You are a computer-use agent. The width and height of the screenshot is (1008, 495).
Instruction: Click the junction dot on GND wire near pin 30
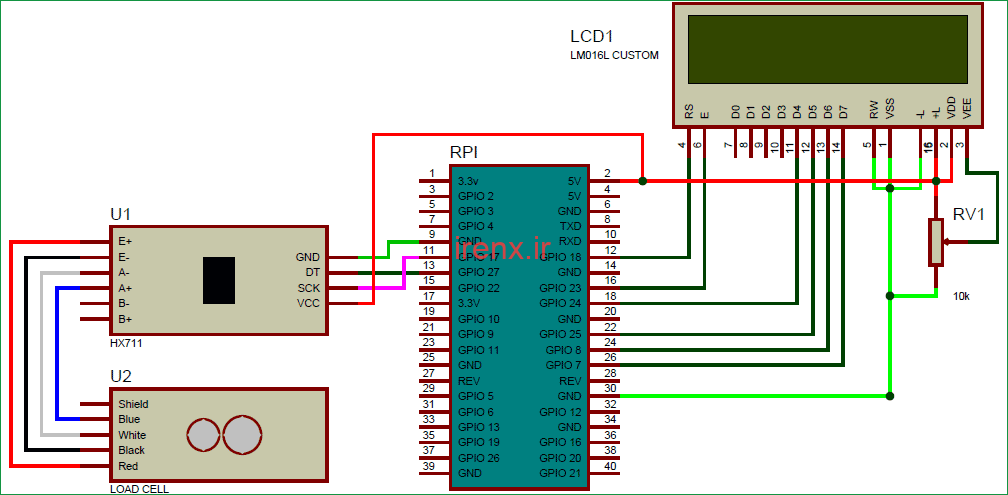[889, 396]
